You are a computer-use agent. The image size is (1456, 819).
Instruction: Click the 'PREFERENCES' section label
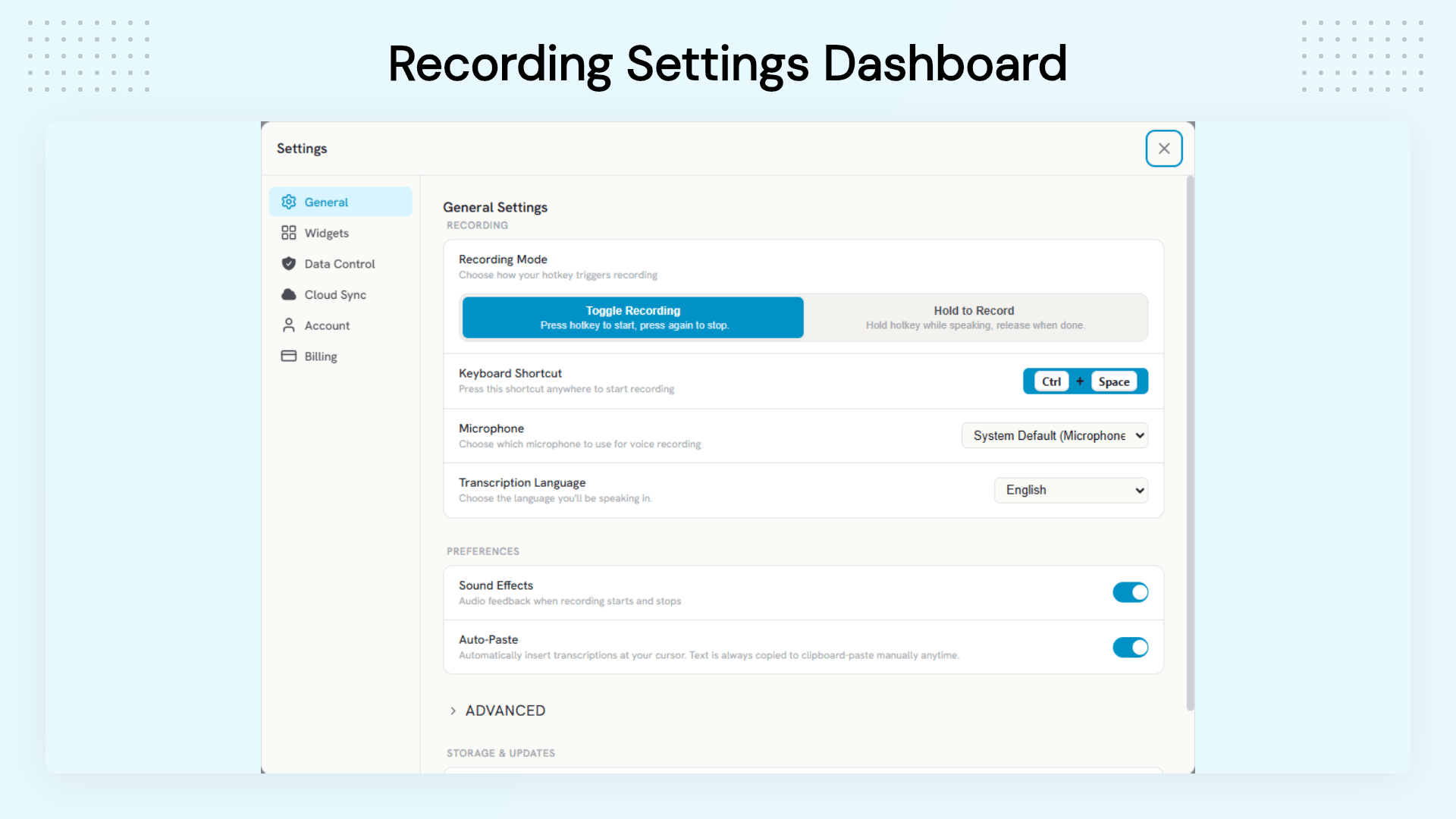(x=483, y=551)
